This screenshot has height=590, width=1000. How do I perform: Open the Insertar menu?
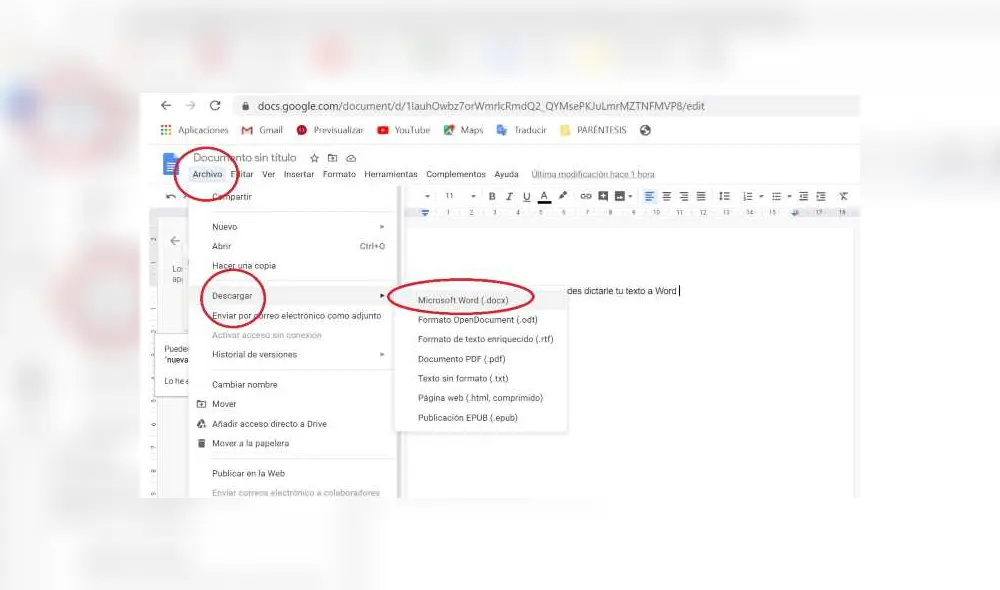pos(299,173)
